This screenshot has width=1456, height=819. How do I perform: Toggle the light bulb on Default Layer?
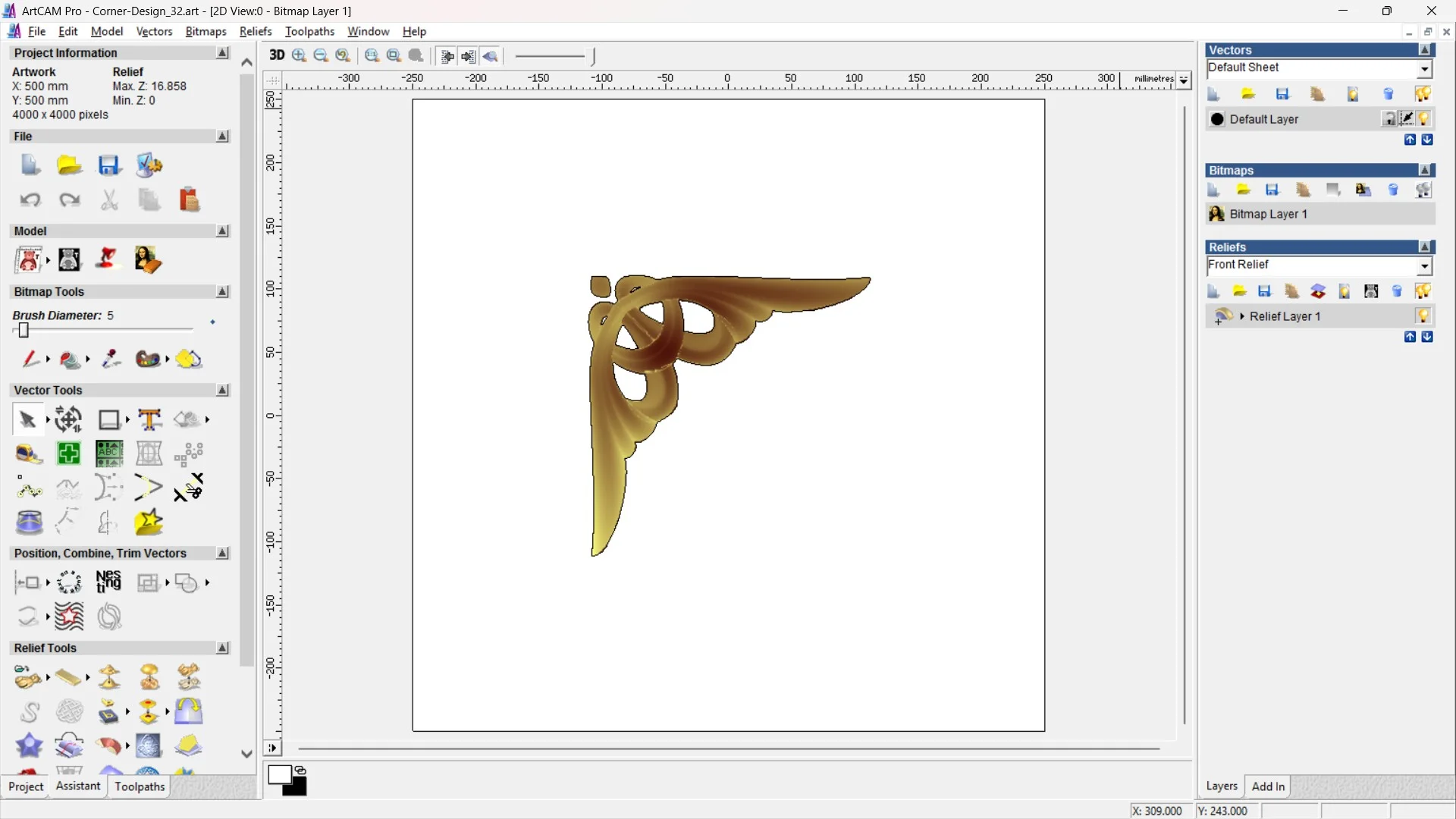coord(1425,119)
